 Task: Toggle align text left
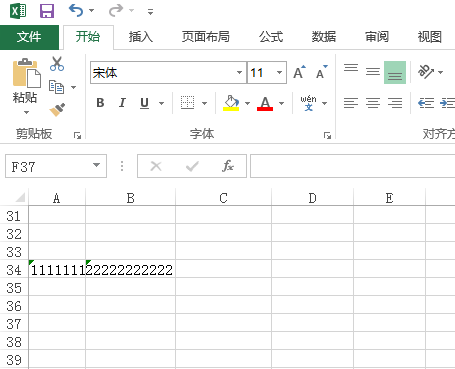351,103
